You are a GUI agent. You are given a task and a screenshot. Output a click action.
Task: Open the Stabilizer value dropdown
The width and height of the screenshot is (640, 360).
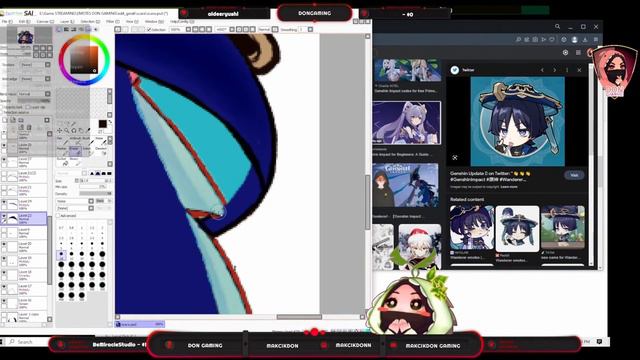point(310,29)
